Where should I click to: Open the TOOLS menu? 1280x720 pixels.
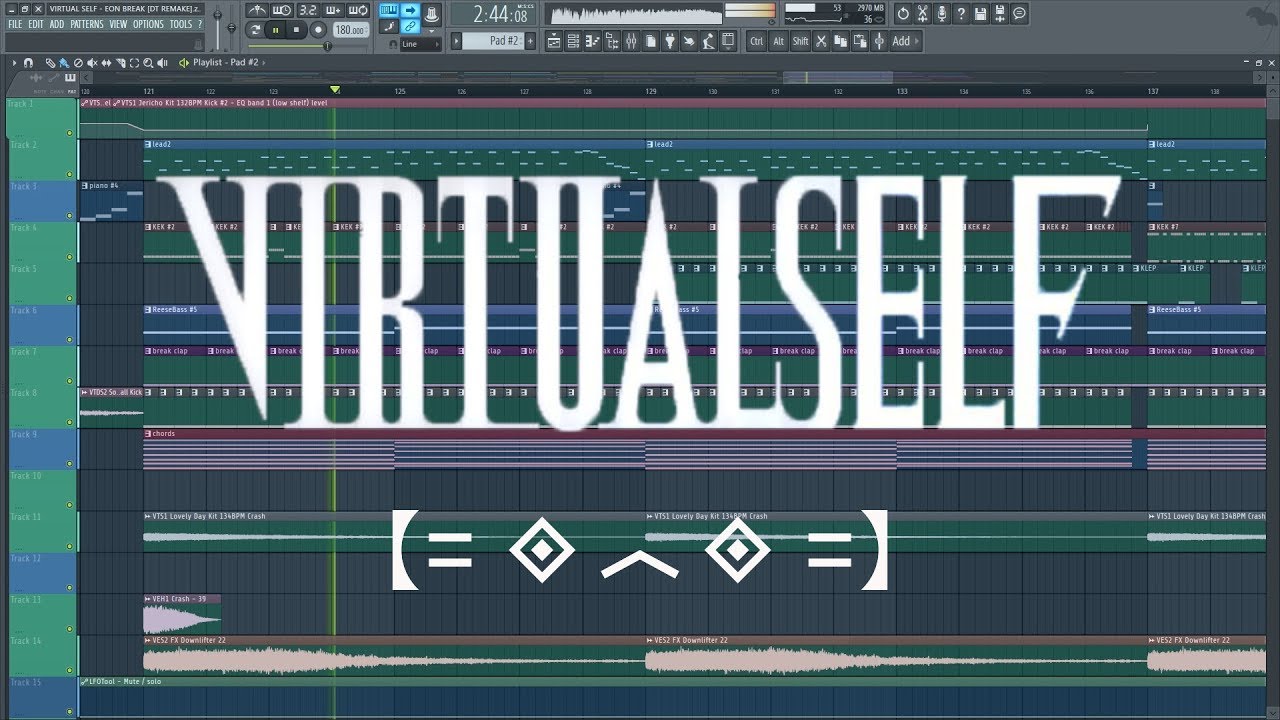tap(181, 24)
